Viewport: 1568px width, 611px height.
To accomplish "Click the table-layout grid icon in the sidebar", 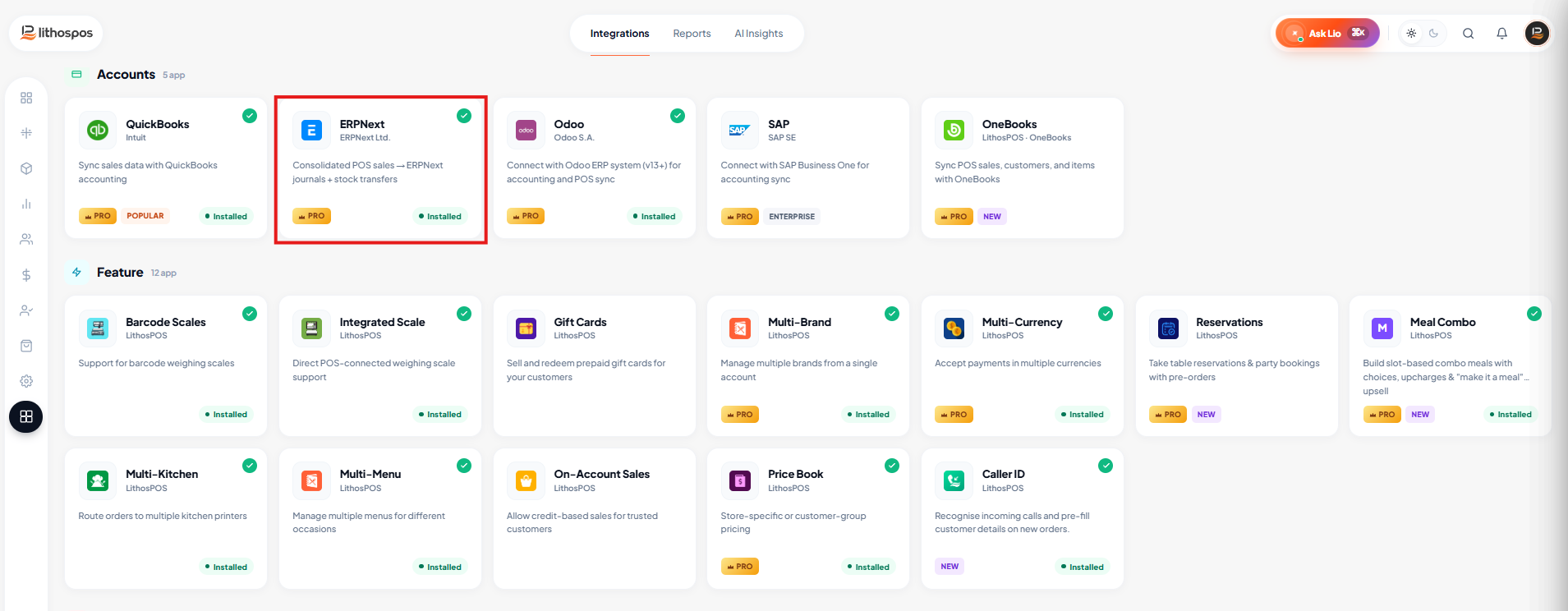I will (26, 133).
